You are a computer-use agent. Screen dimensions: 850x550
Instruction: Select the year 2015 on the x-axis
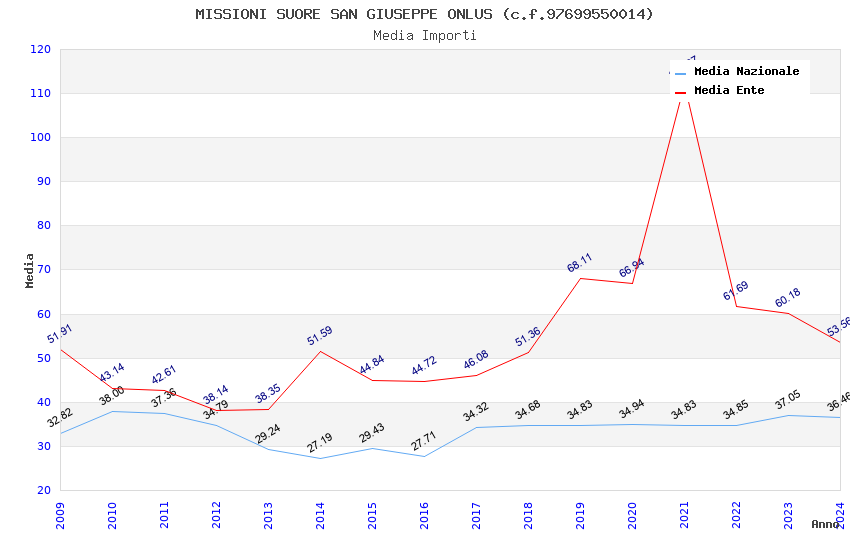[372, 515]
